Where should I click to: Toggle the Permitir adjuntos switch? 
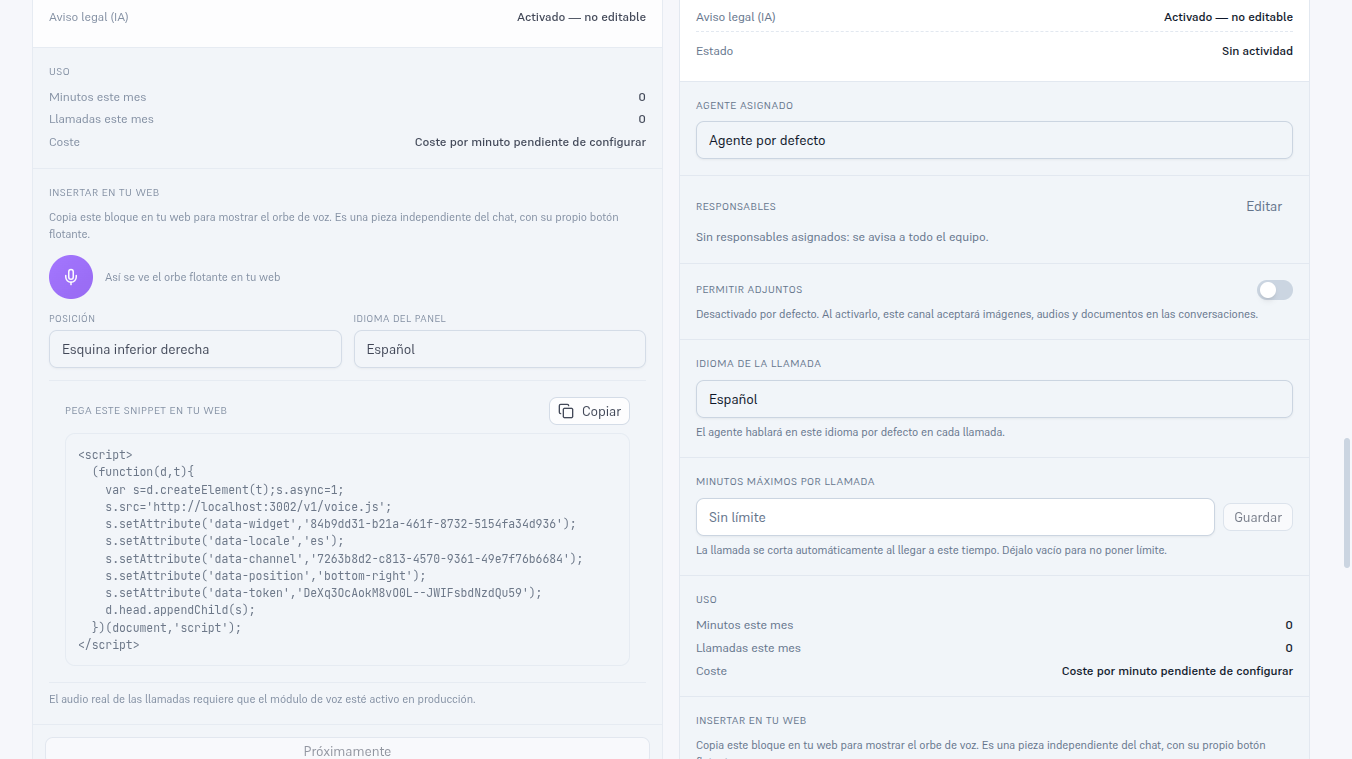point(1275,290)
